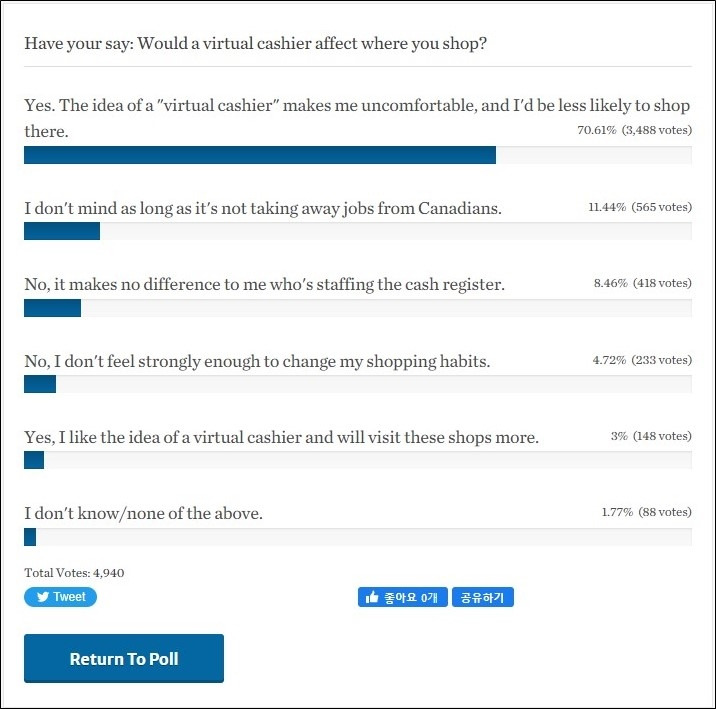Screen dimensions: 716x709
Task: Click the 4.72% shopping habits result bar
Action: pos(40,384)
